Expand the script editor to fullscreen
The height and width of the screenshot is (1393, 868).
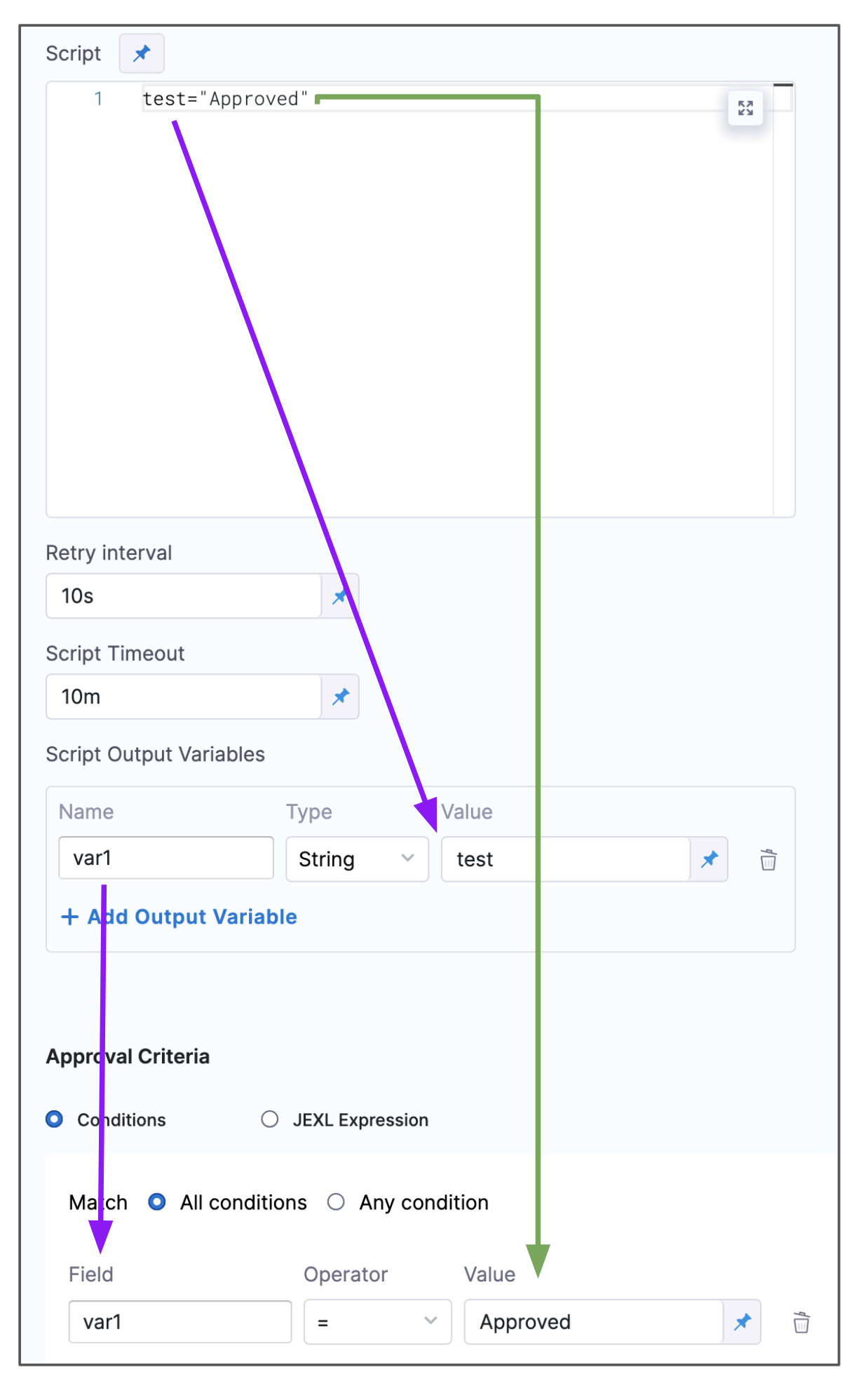[x=745, y=108]
